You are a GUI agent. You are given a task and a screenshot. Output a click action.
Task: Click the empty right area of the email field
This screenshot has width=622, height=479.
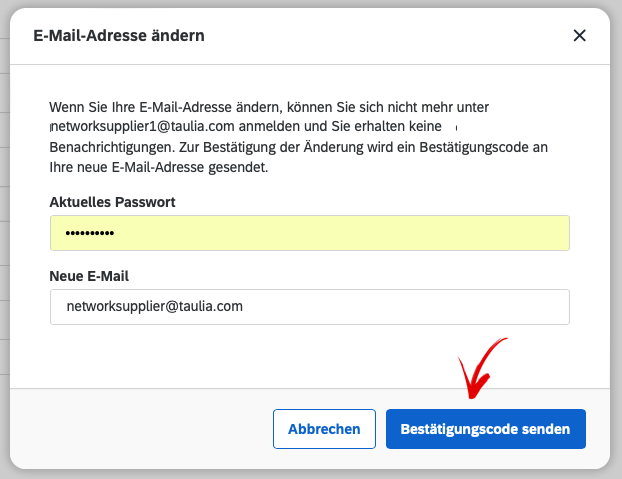[x=436, y=307]
